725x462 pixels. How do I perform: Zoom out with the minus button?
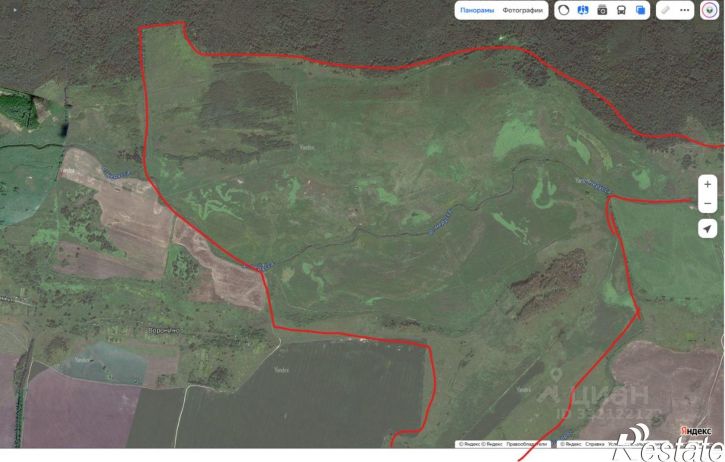click(707, 203)
